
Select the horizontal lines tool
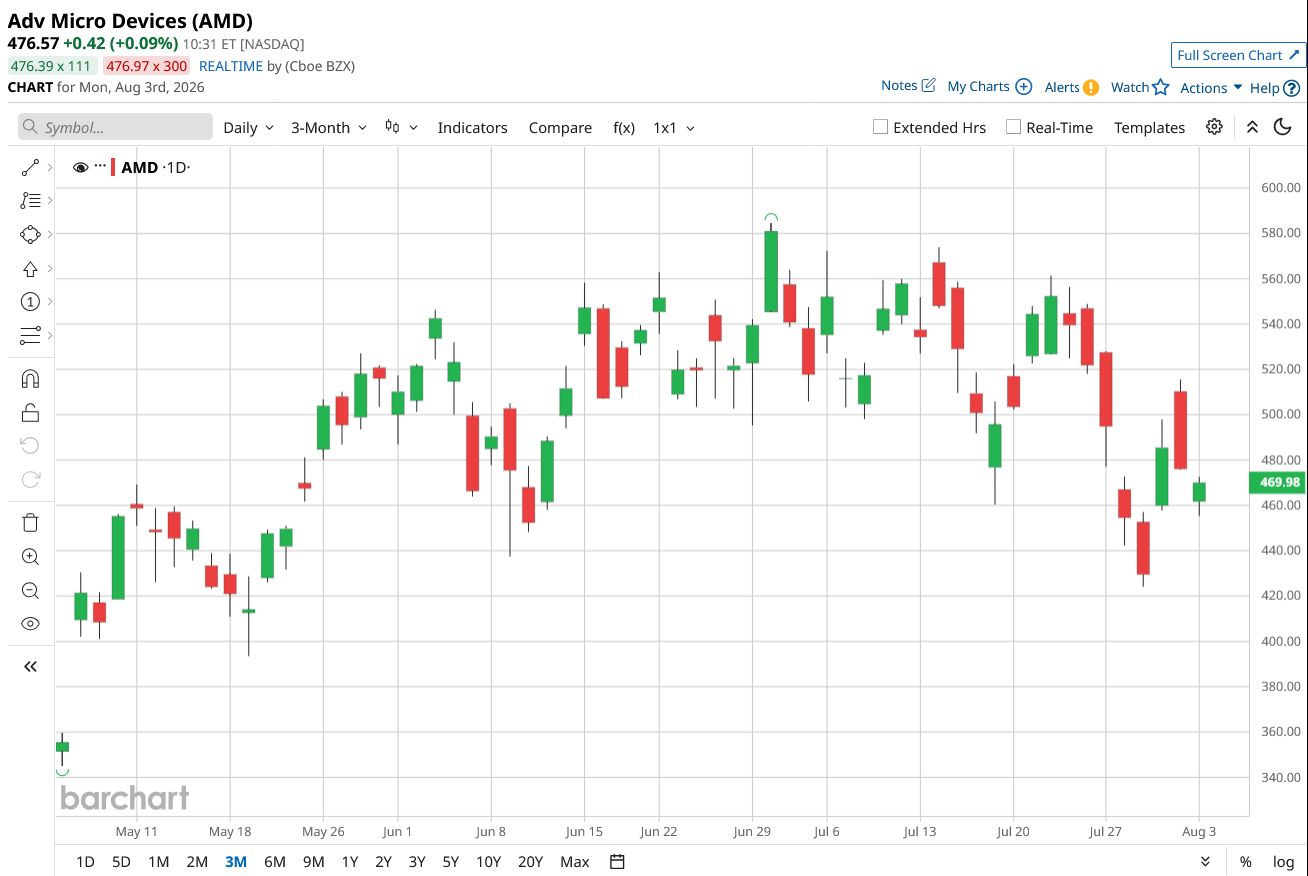pyautogui.click(x=30, y=334)
